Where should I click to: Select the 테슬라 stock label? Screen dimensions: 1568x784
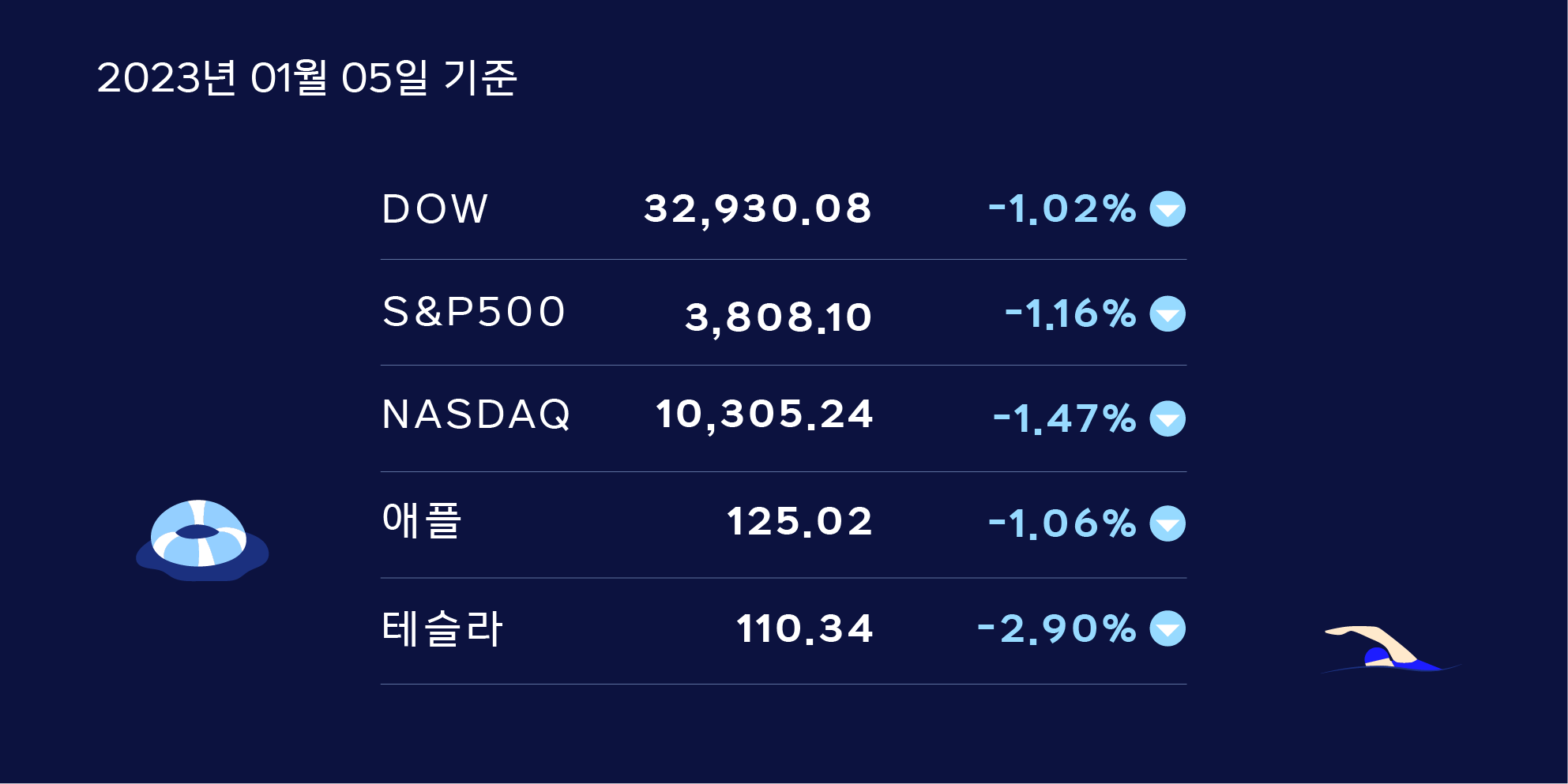click(442, 628)
